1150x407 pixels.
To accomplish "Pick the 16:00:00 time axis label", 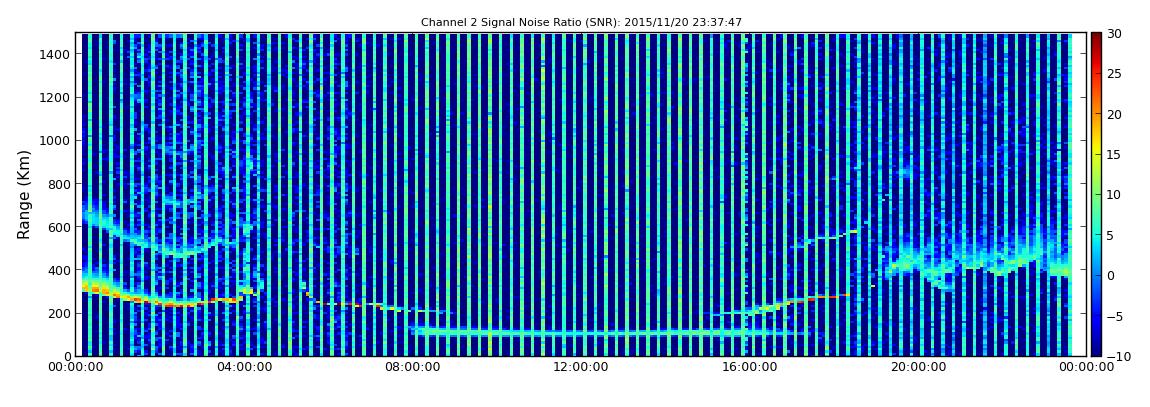I will point(748,367).
